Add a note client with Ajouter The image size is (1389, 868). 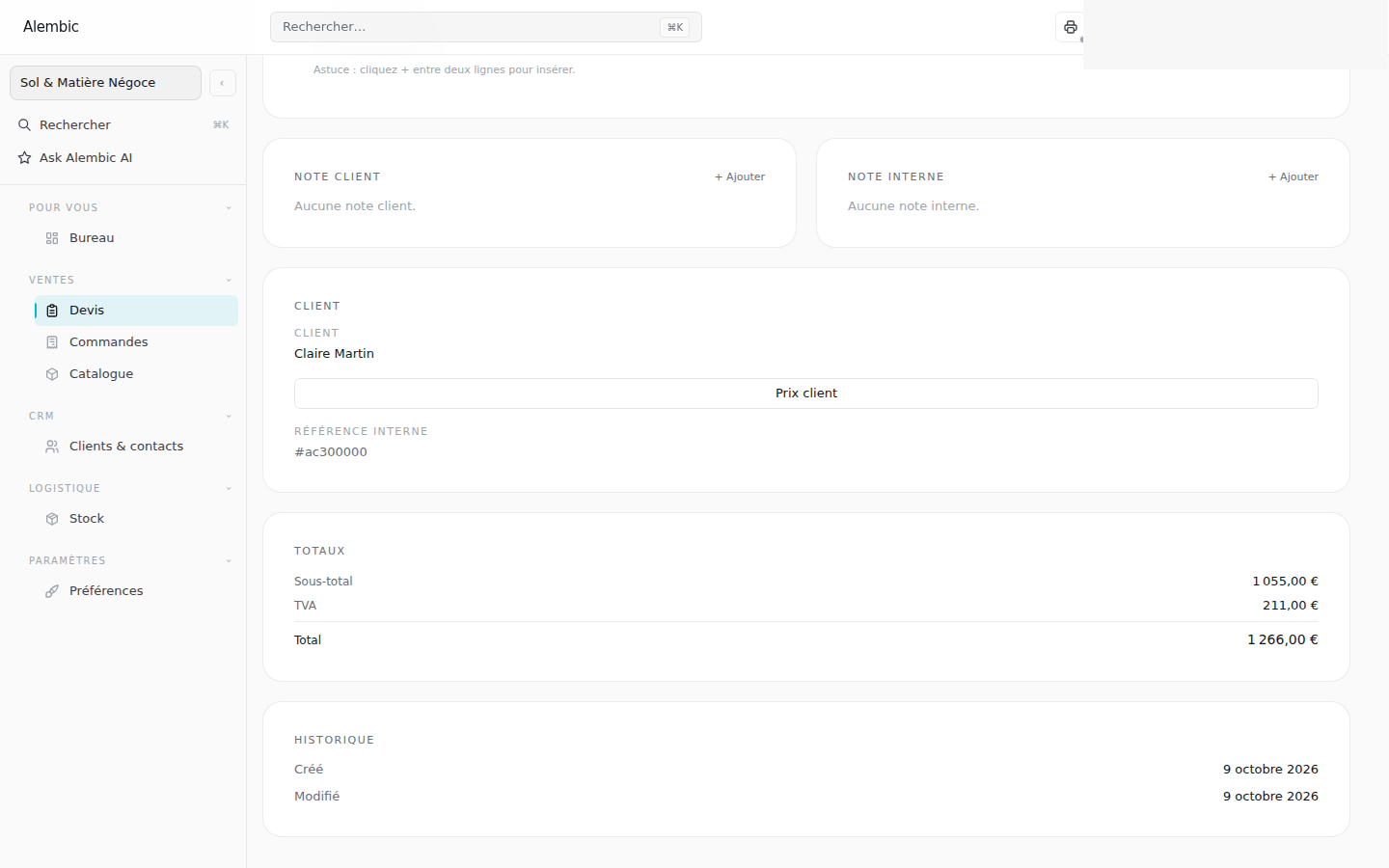click(x=740, y=177)
